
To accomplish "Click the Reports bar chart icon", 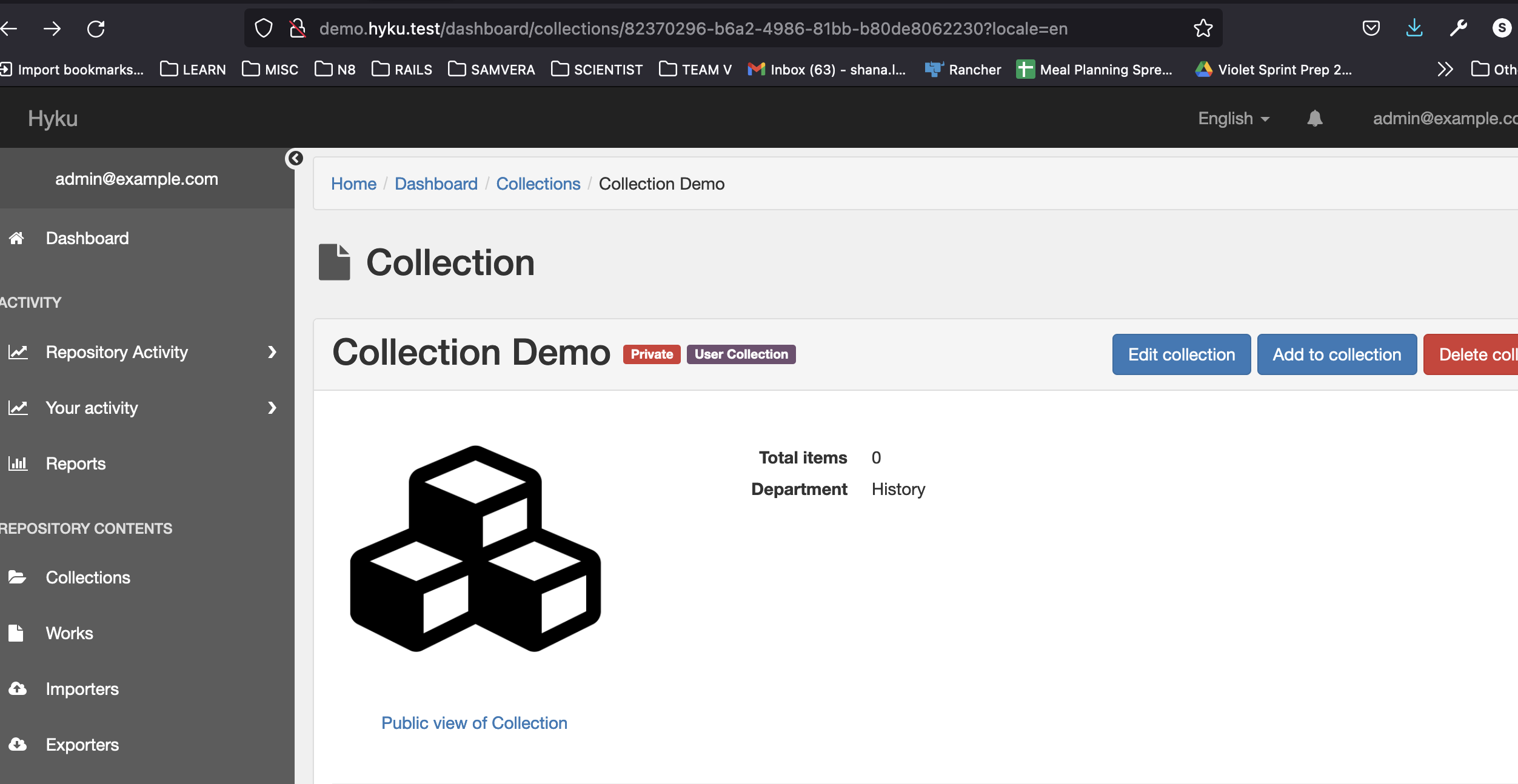I will click(x=18, y=463).
